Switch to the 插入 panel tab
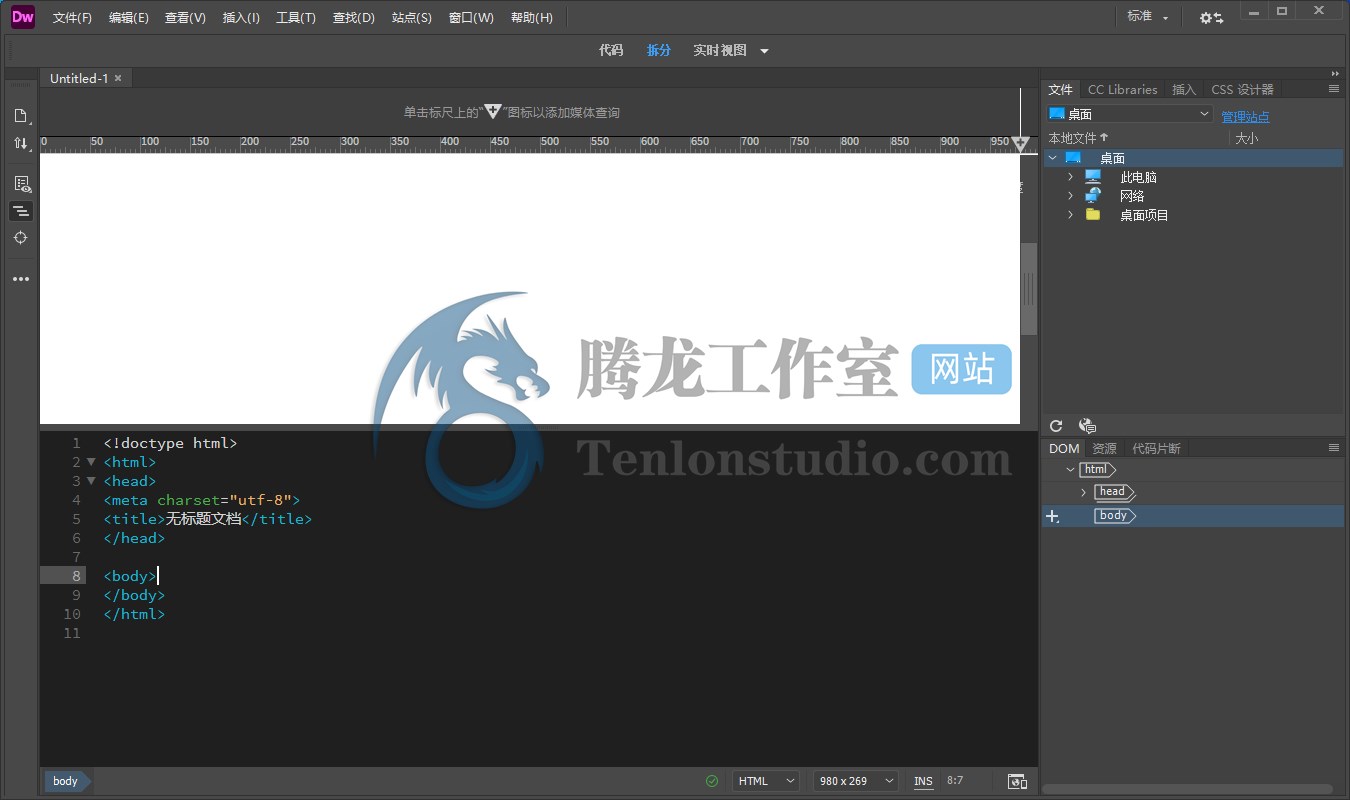This screenshot has width=1350, height=800. point(1184,89)
